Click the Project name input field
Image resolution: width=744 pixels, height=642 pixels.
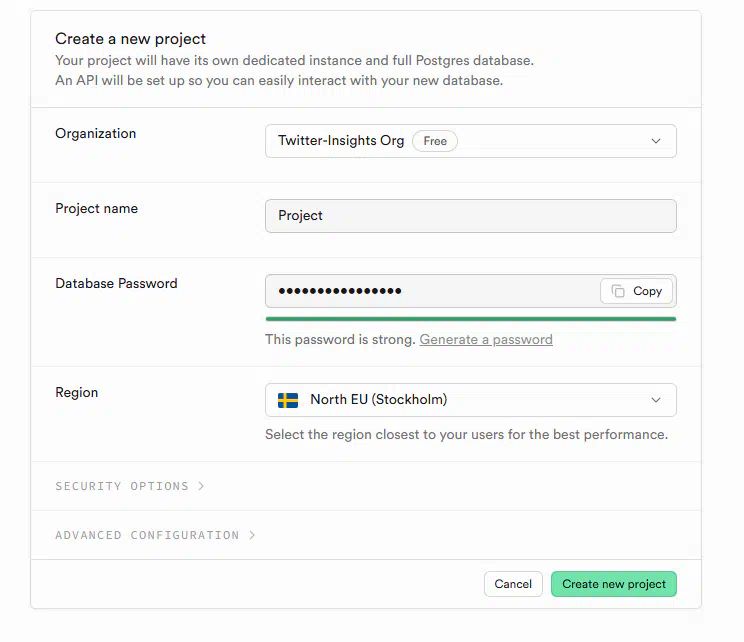(471, 216)
